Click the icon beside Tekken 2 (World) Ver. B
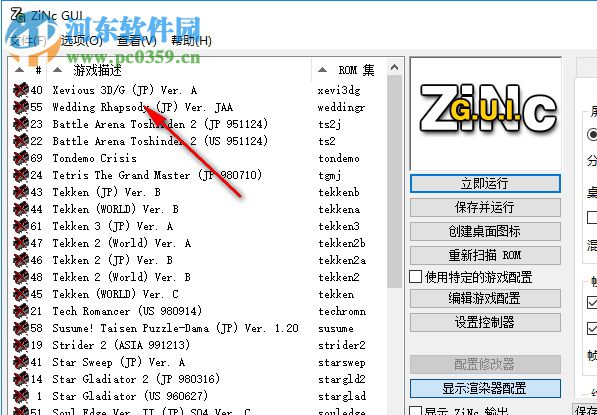 coord(21,277)
